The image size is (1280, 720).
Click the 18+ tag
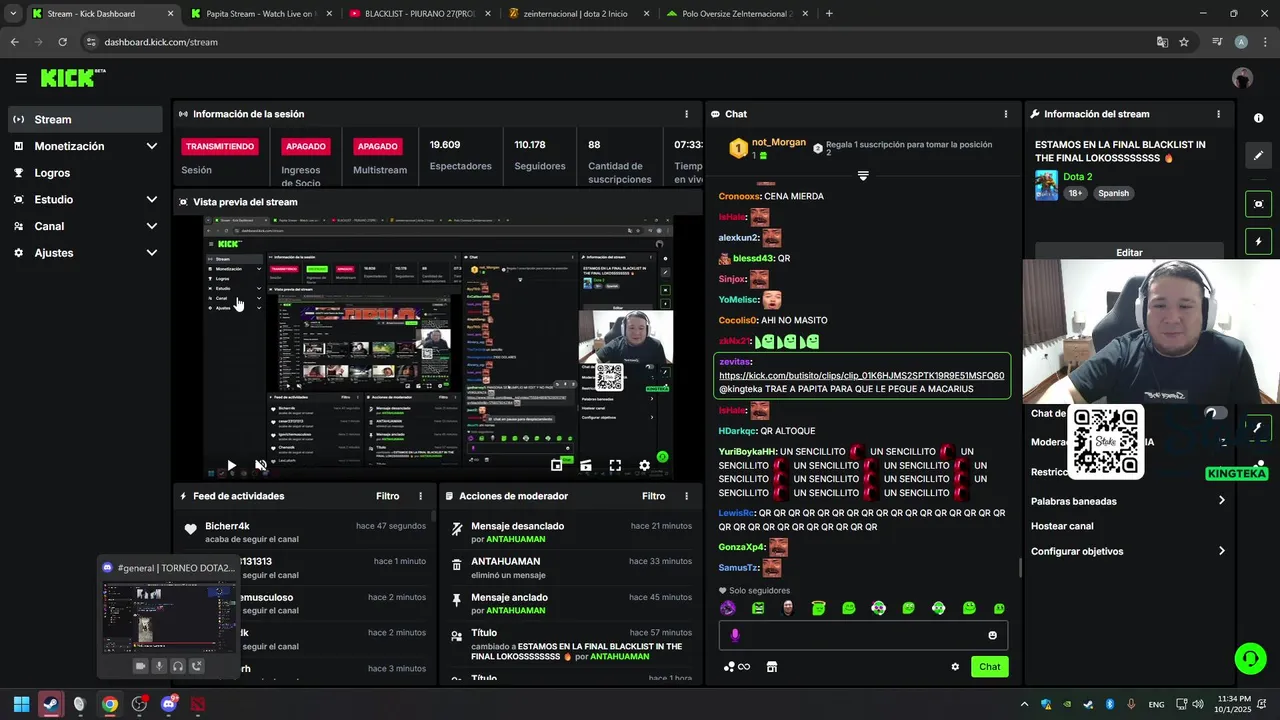click(1075, 193)
